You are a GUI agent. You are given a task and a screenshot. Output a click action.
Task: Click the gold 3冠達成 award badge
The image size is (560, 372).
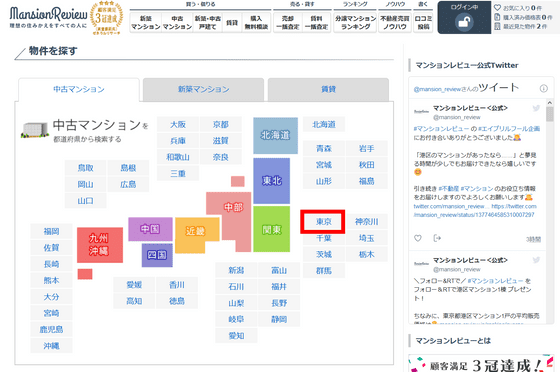(x=106, y=18)
